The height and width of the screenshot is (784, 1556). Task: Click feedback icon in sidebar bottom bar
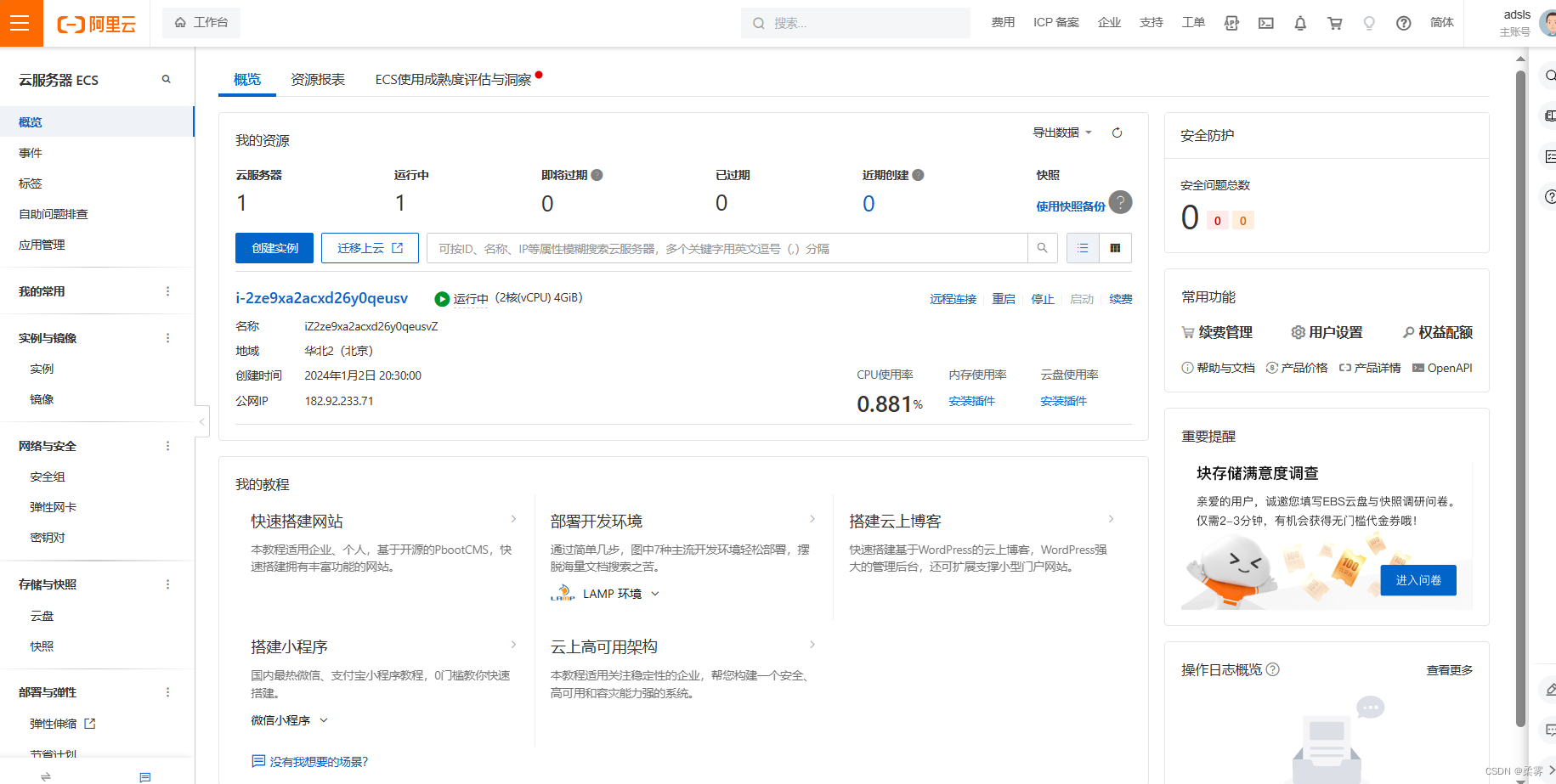(x=145, y=776)
